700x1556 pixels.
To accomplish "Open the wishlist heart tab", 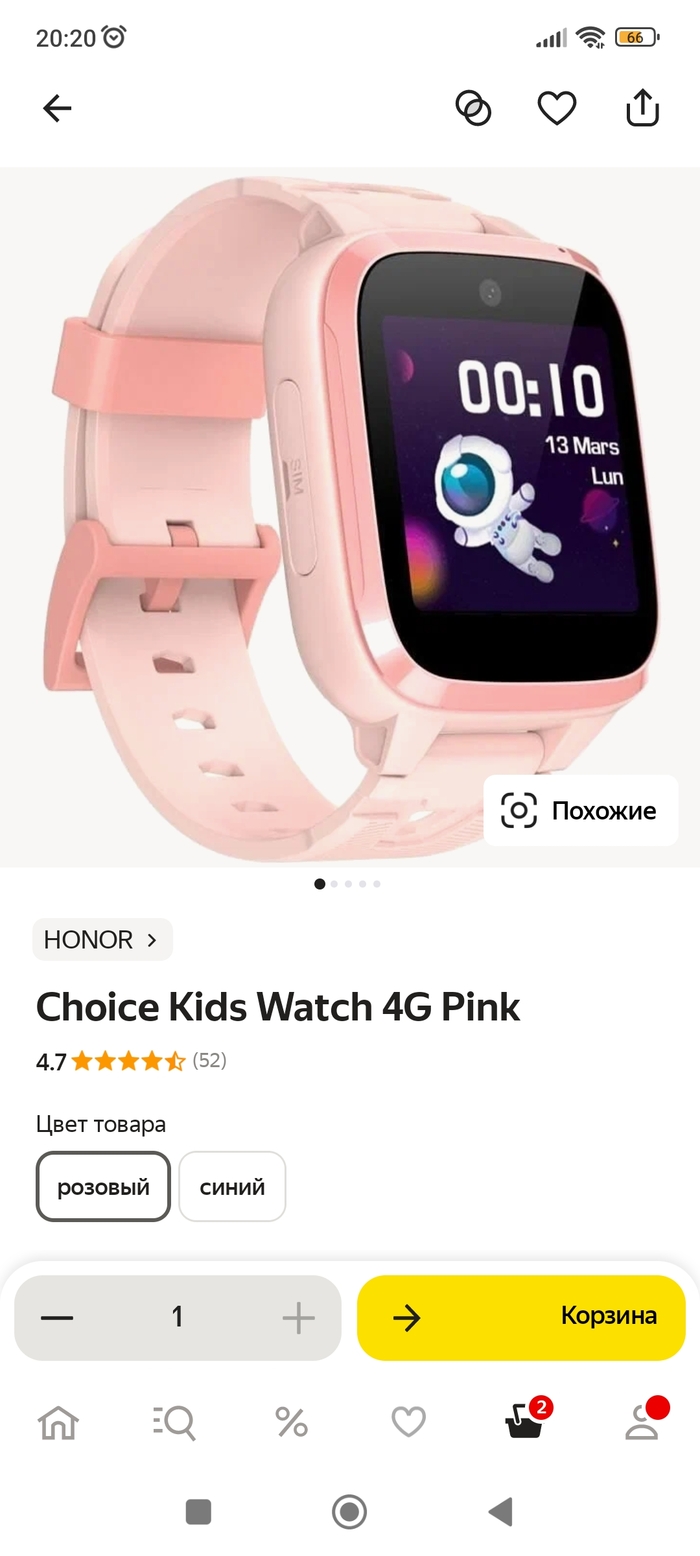I will 408,1422.
